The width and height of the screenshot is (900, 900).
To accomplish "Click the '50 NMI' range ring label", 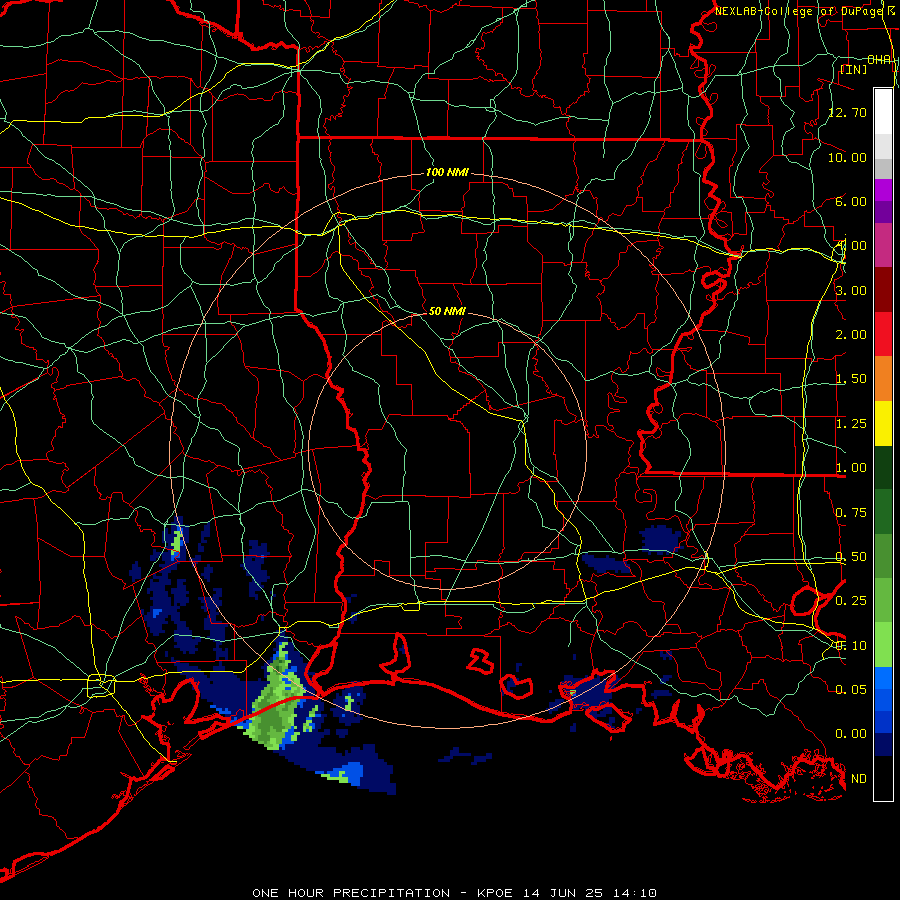I will coord(447,311).
